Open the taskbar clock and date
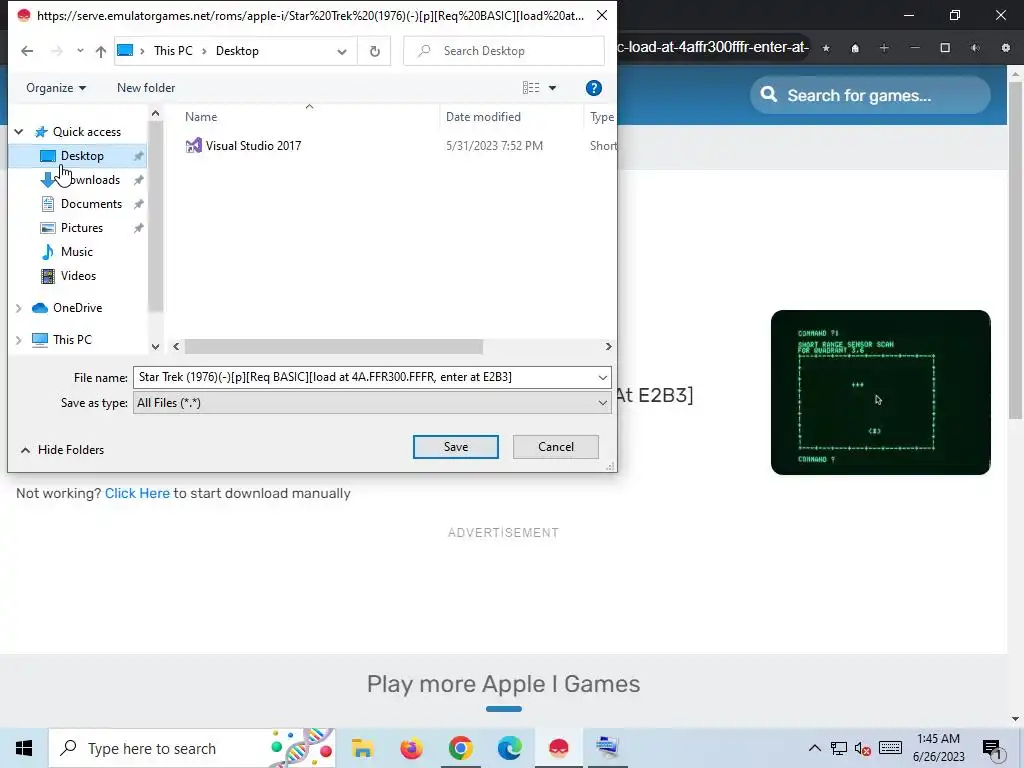 938,748
